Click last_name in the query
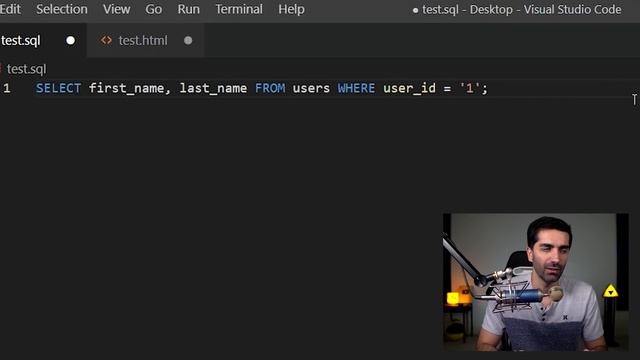This screenshot has height=360, width=640. 213,88
